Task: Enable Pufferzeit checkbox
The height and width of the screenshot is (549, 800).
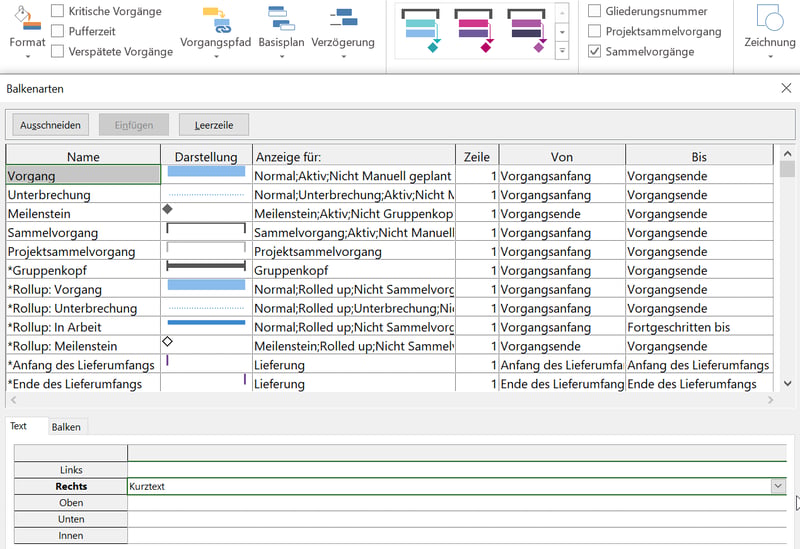Action: [x=58, y=31]
